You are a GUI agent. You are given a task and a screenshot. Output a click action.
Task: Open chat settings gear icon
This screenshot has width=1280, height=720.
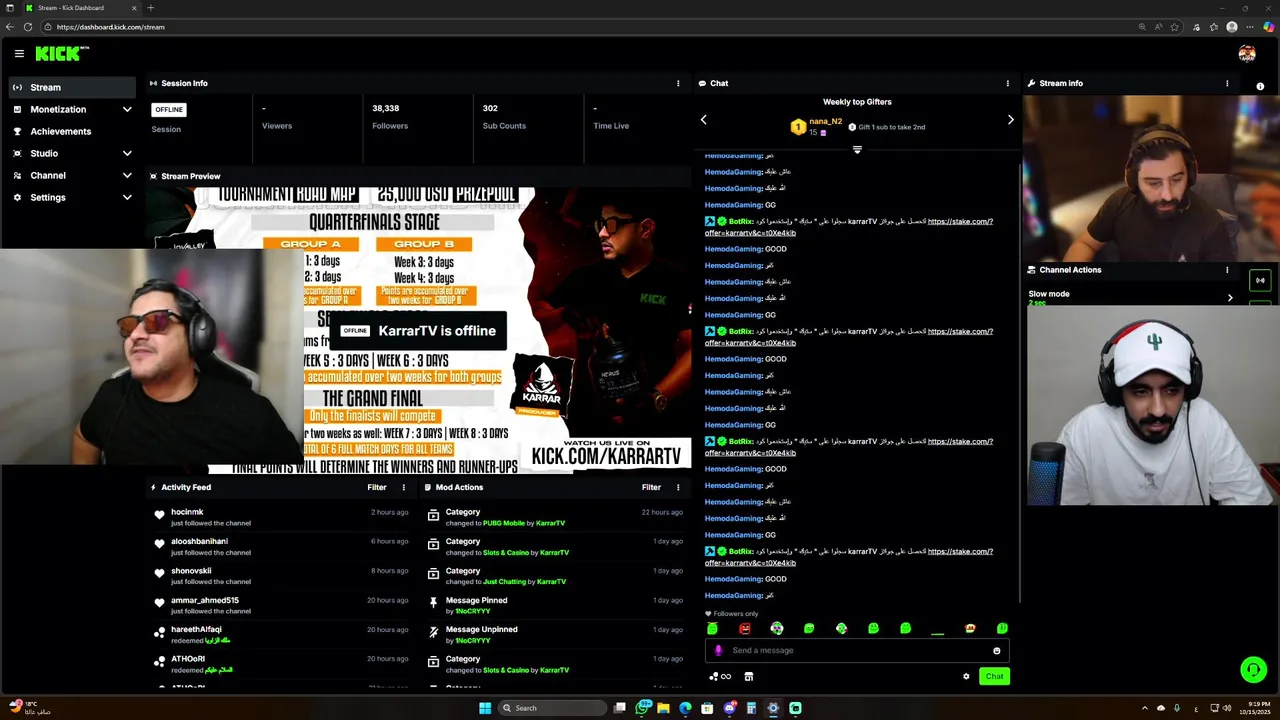click(x=966, y=677)
